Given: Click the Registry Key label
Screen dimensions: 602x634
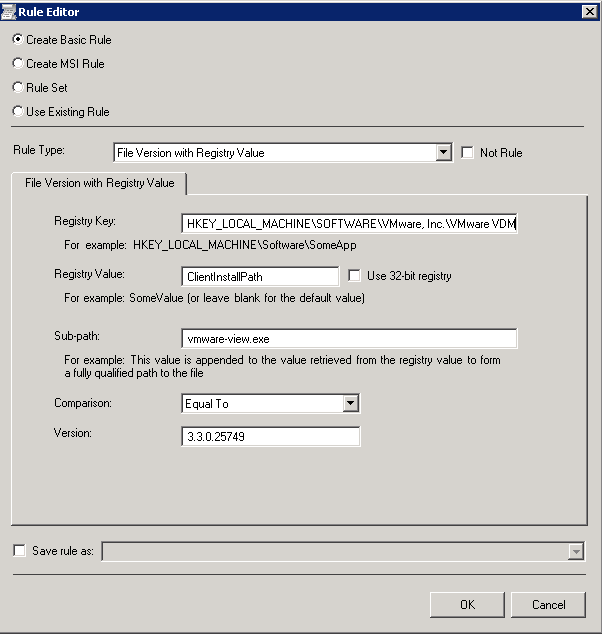Looking at the screenshot, I should click(x=85, y=221).
